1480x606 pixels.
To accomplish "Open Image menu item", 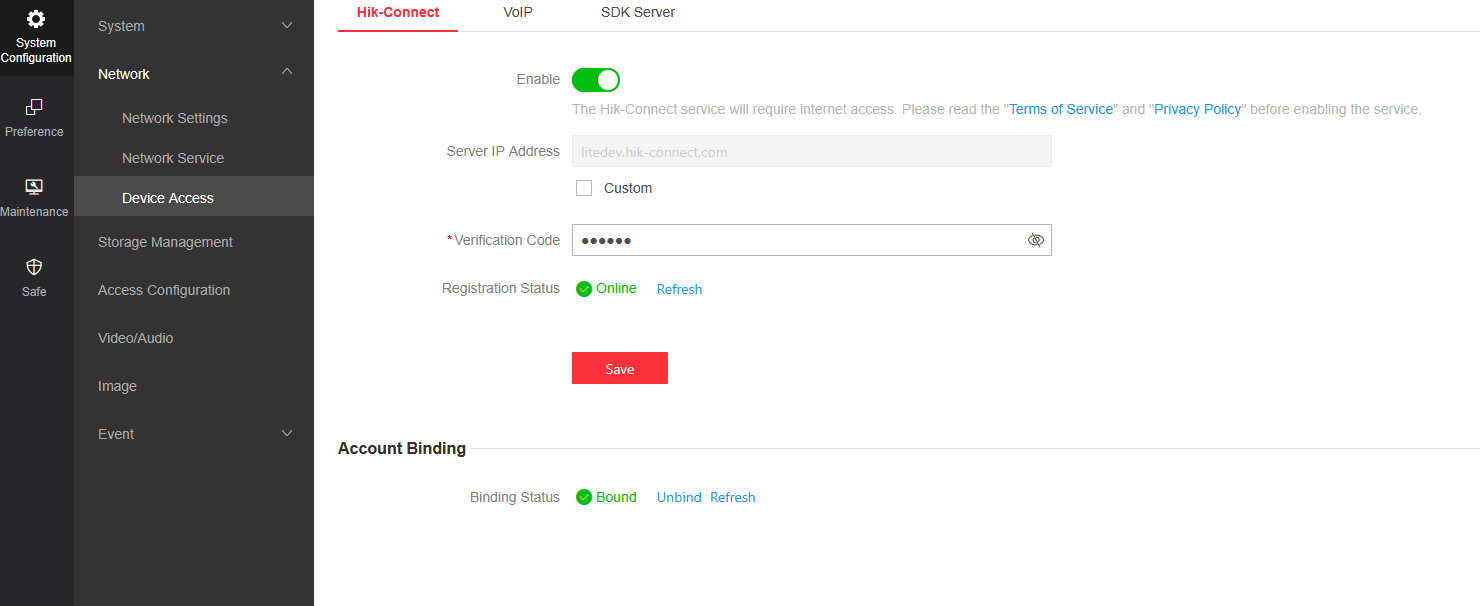I will pyautogui.click(x=117, y=386).
